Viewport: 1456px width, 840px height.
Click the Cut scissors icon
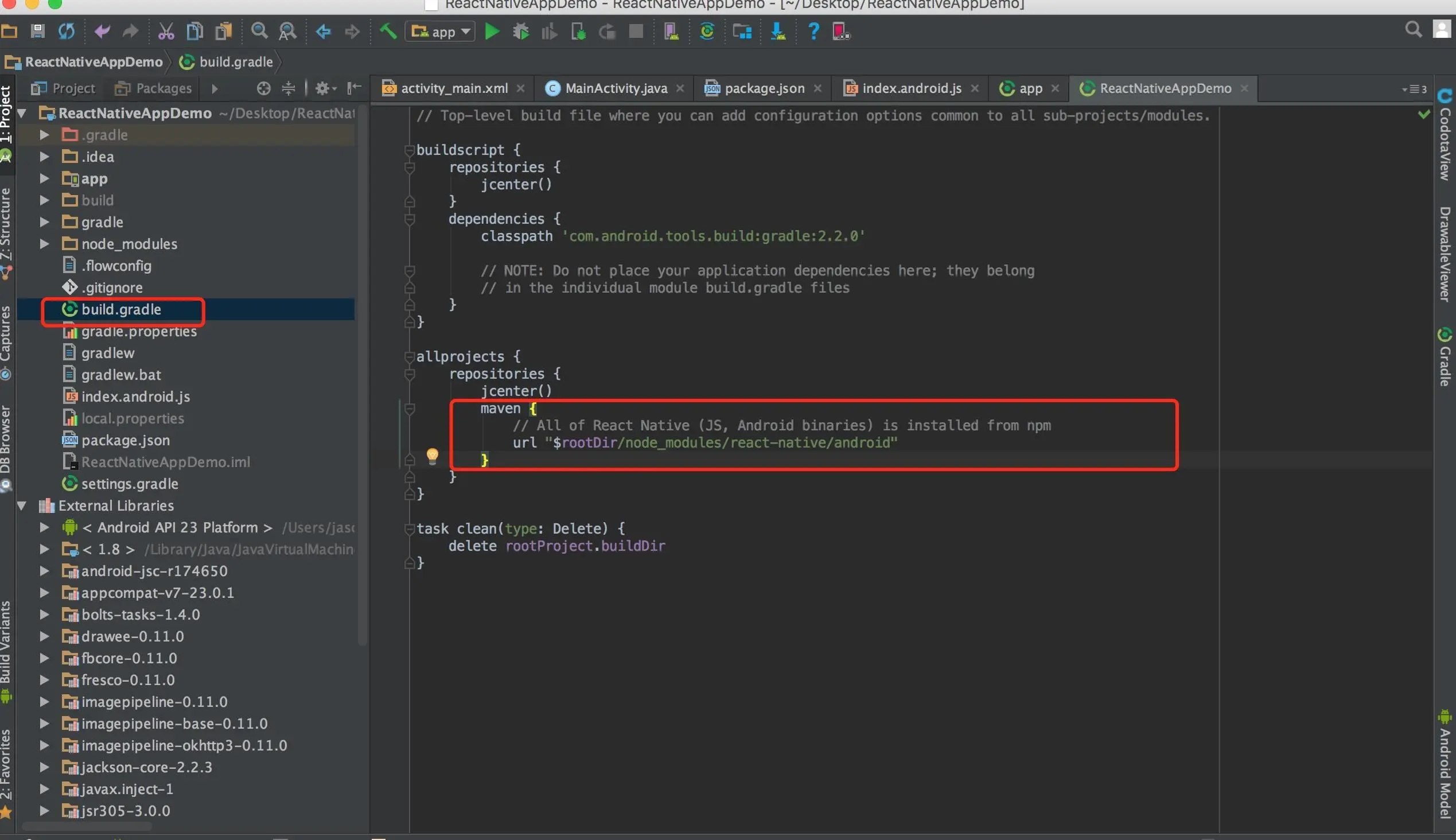click(166, 31)
